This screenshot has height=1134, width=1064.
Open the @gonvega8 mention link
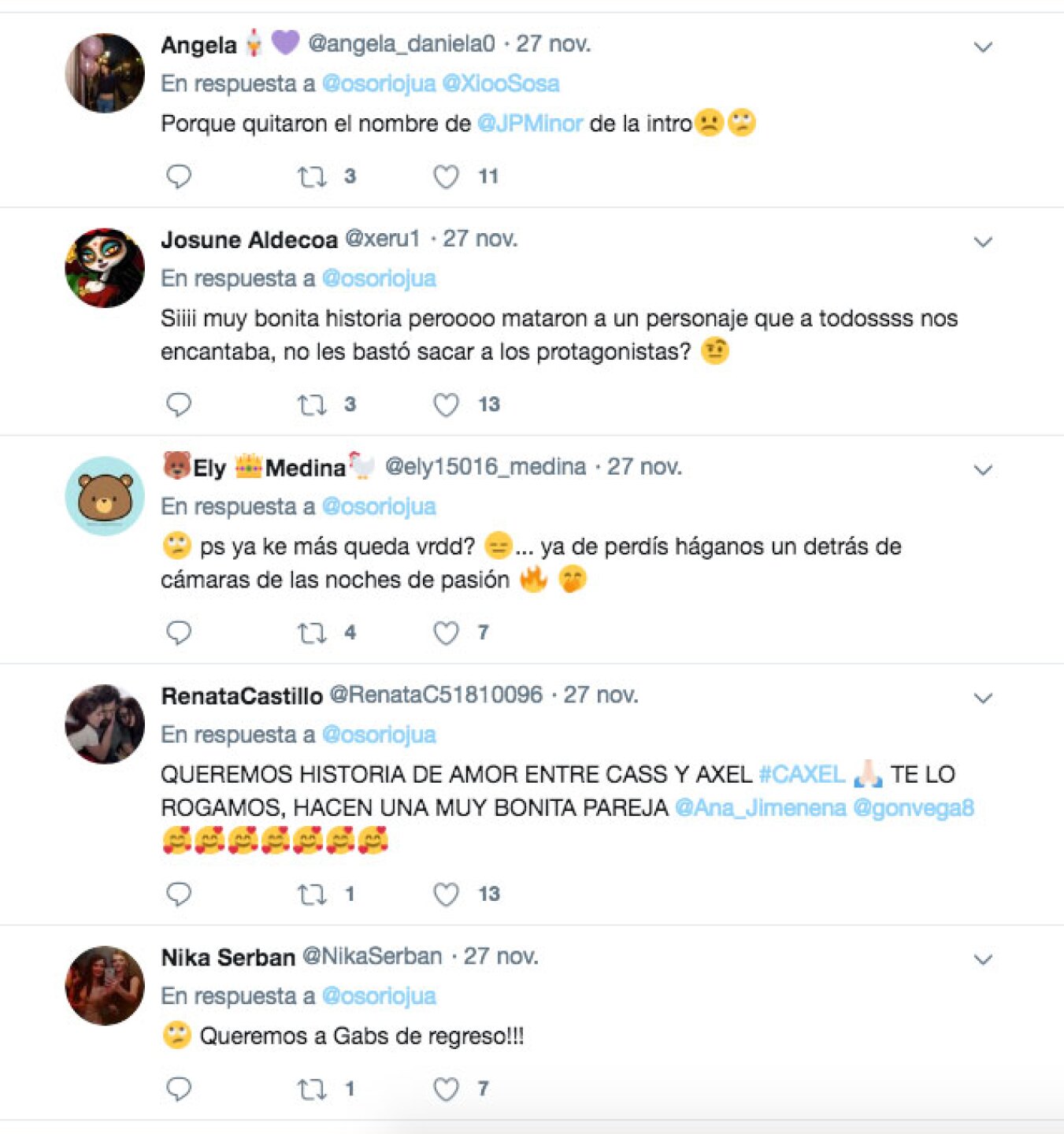click(x=914, y=807)
